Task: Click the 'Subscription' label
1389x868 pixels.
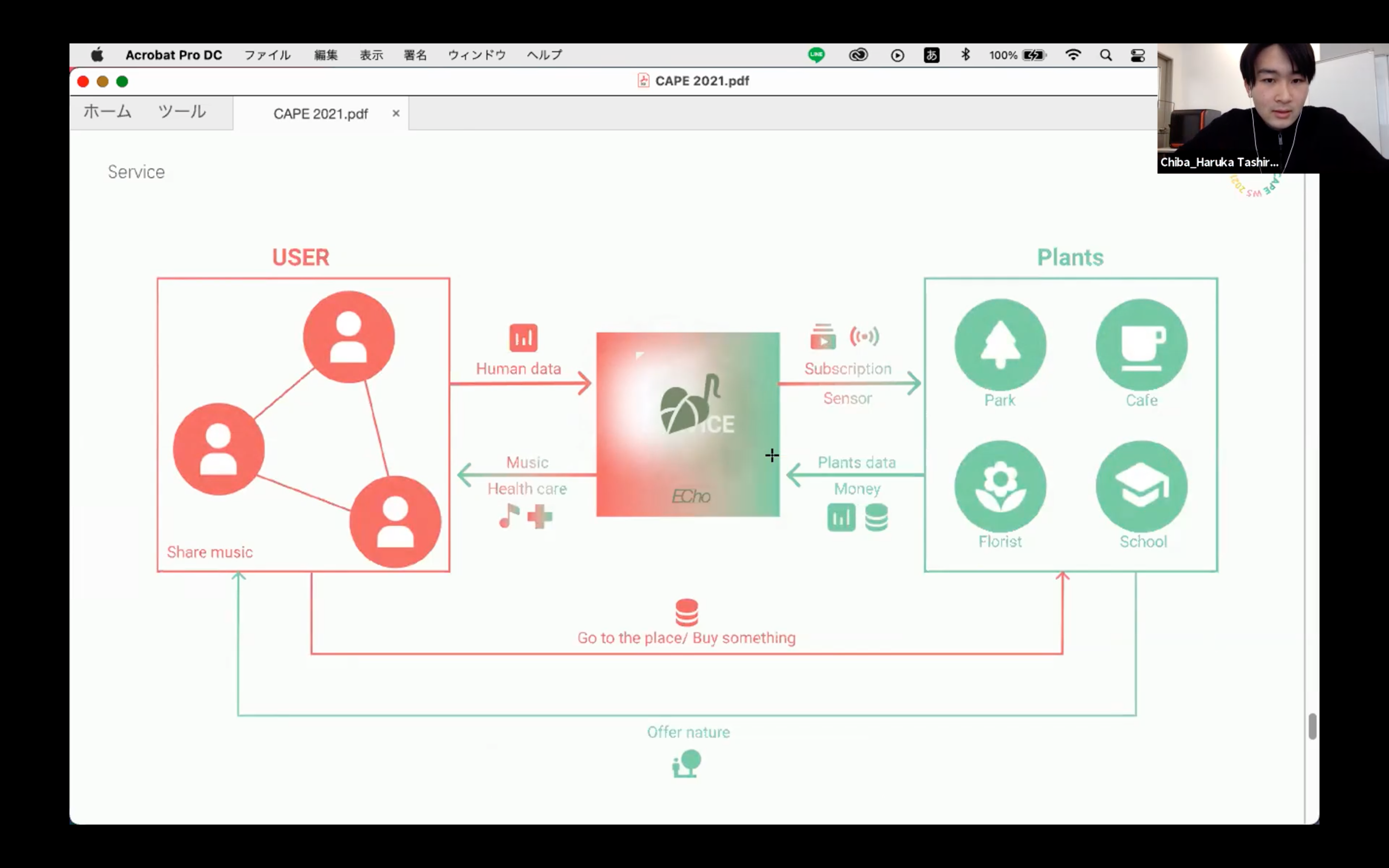Action: click(848, 369)
